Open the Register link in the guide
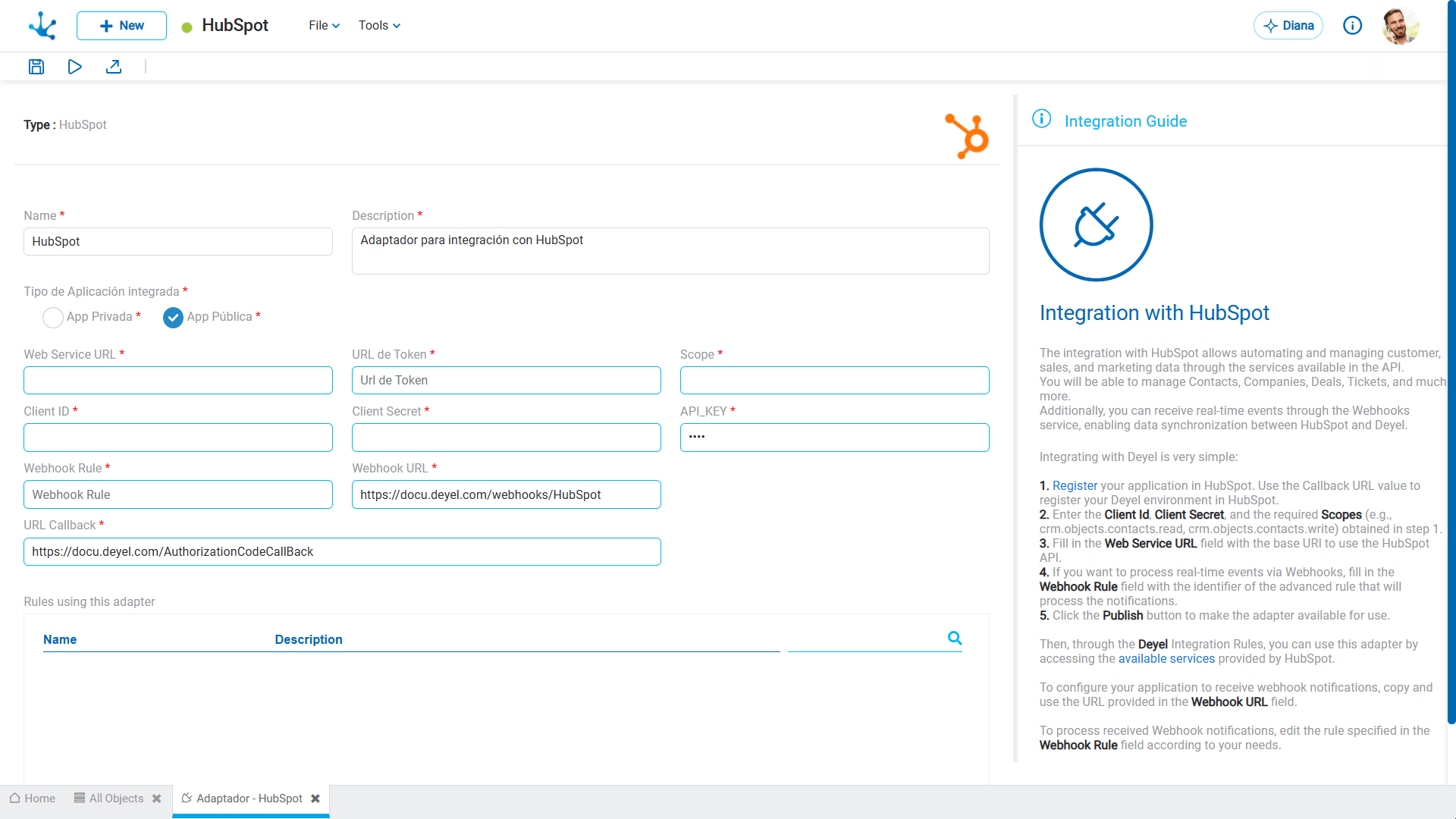Image resolution: width=1456 pixels, height=819 pixels. pyautogui.click(x=1075, y=486)
